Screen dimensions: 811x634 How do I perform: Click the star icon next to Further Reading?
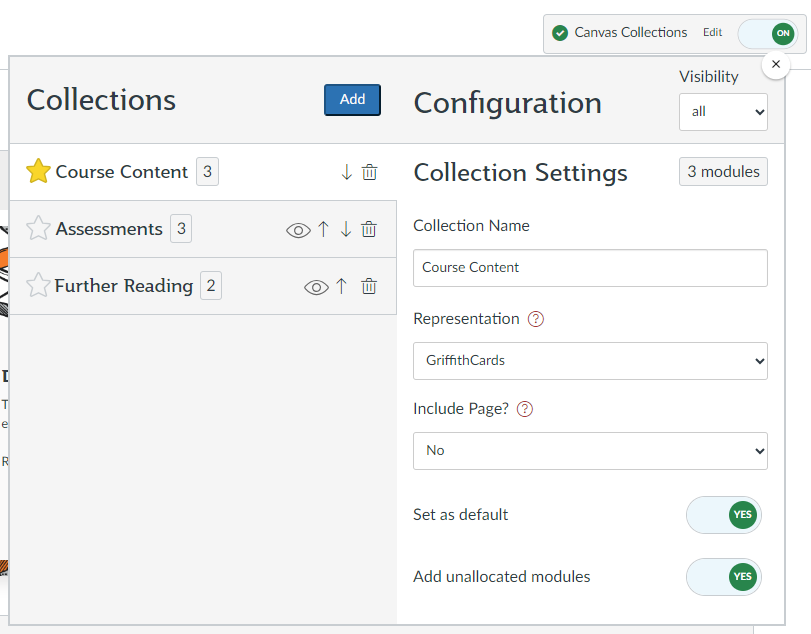(38, 286)
